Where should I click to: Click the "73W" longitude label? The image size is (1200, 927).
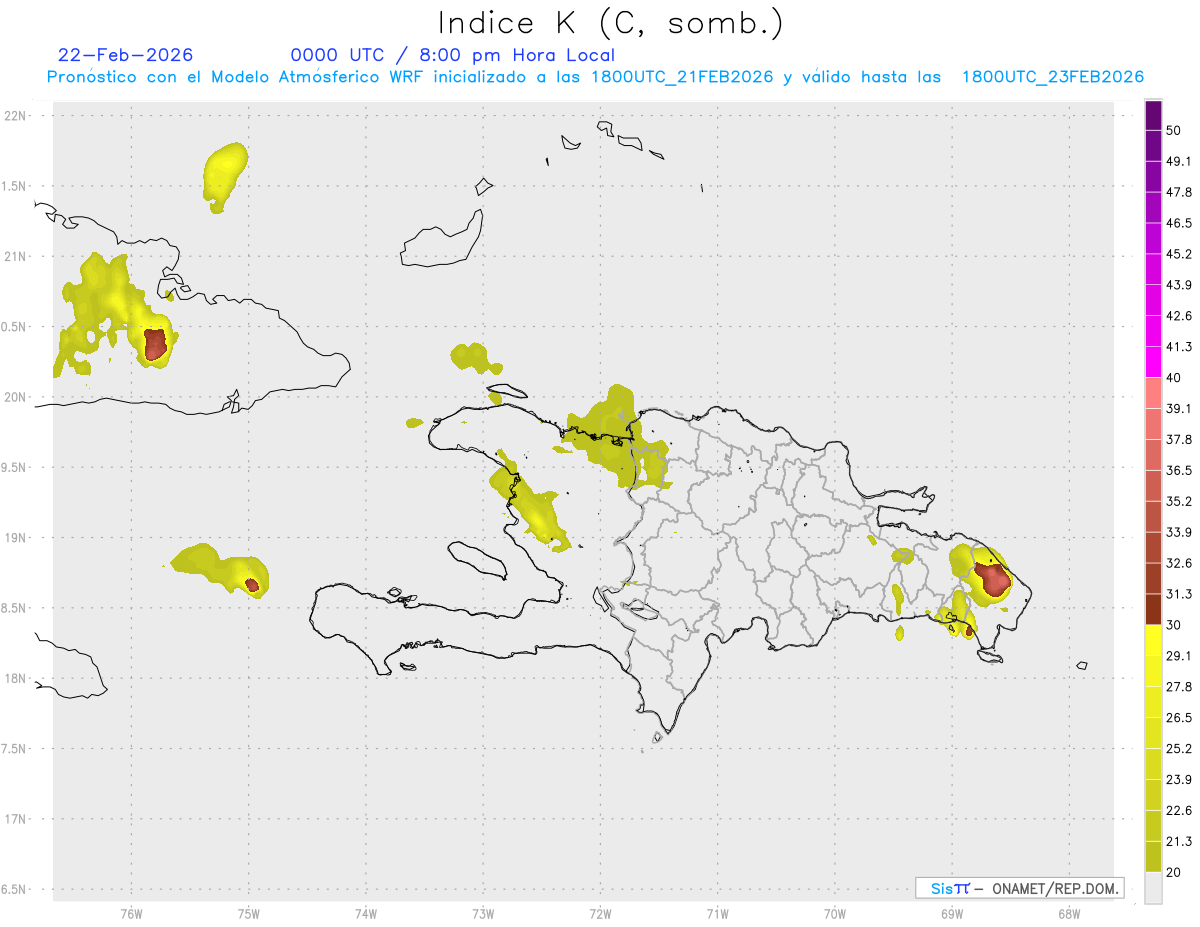point(483,913)
